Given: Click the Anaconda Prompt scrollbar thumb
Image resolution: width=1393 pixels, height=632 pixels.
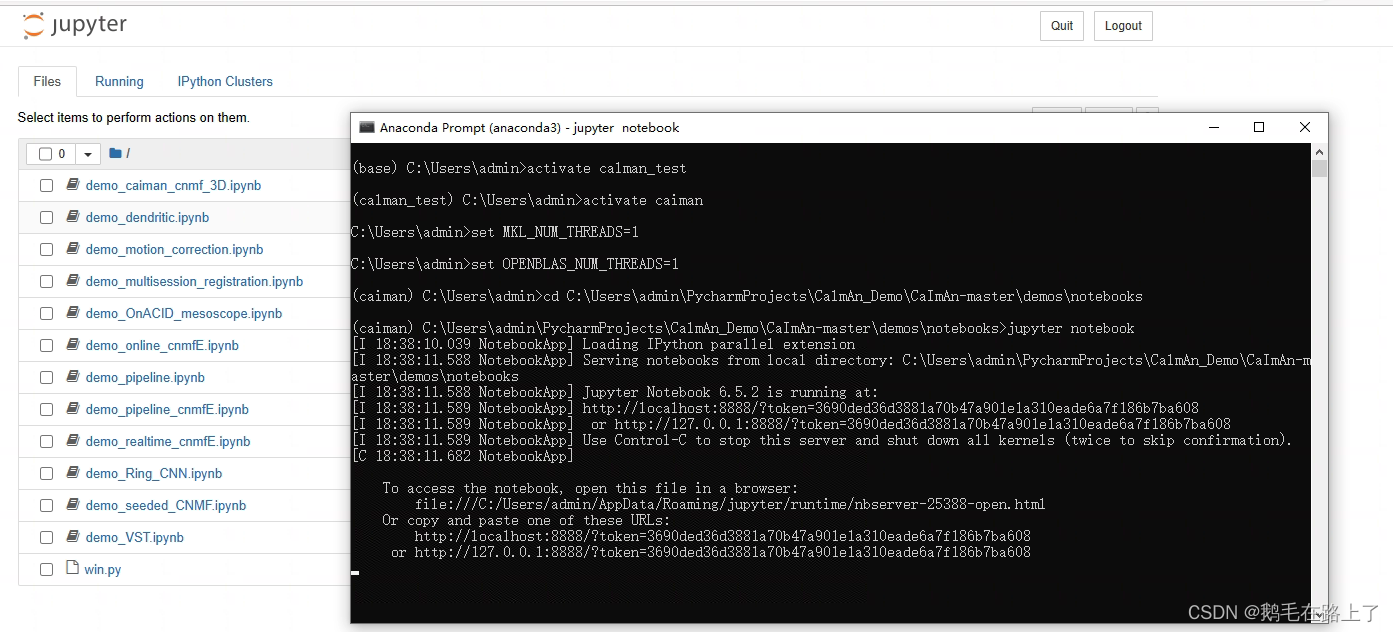Looking at the screenshot, I should [x=1319, y=168].
